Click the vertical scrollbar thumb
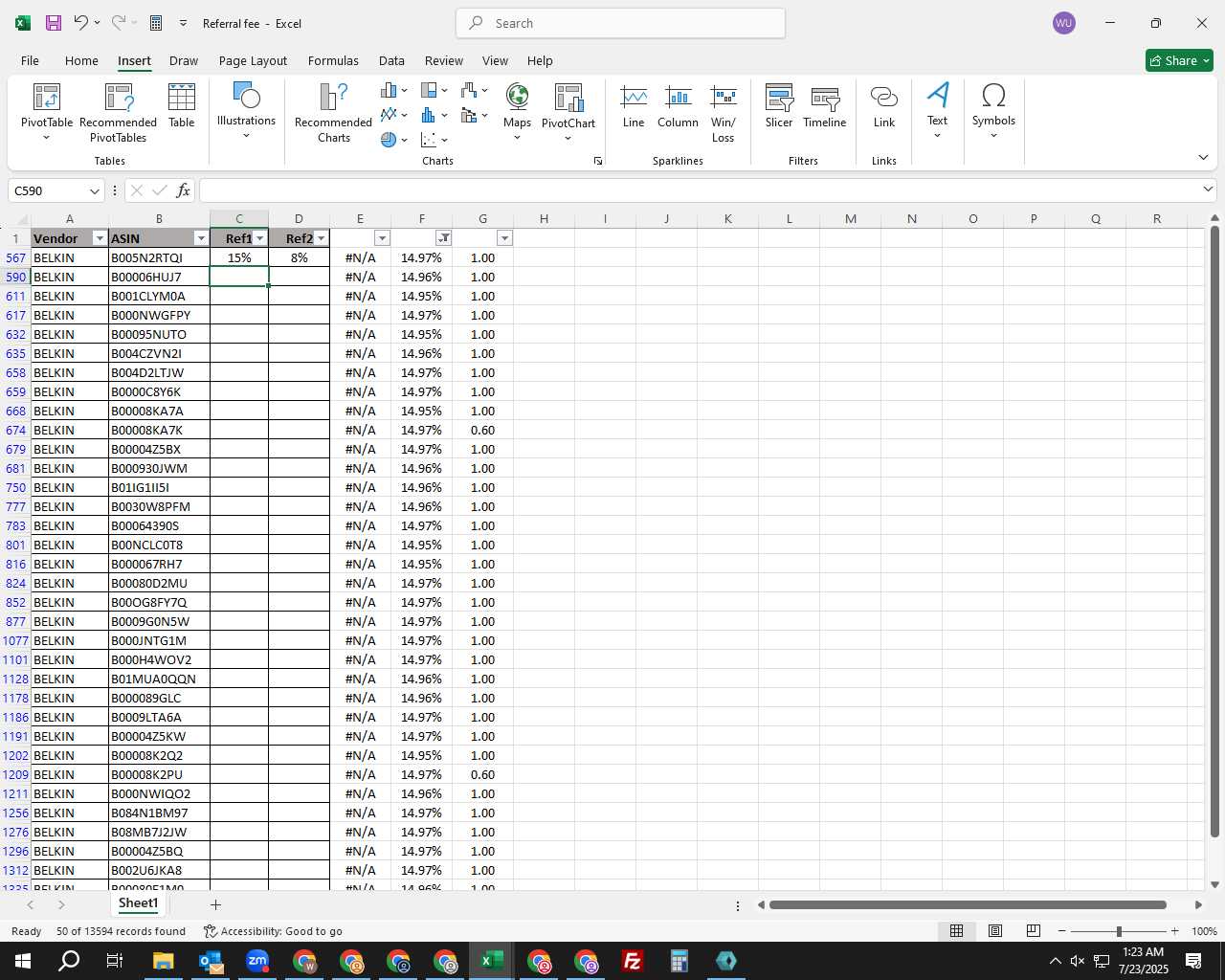Viewport: 1225px width, 980px height. (x=1214, y=531)
